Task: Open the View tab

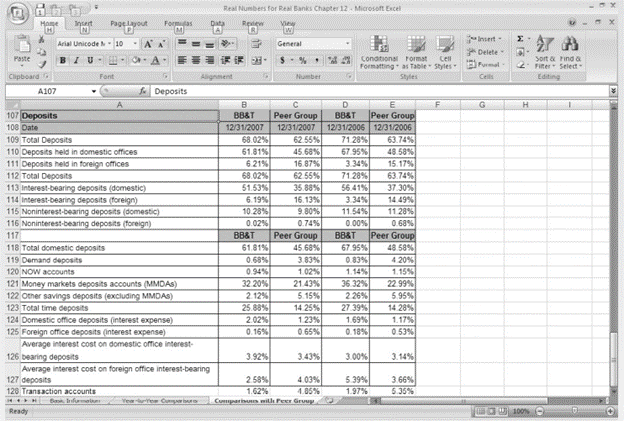Action: click(x=288, y=24)
